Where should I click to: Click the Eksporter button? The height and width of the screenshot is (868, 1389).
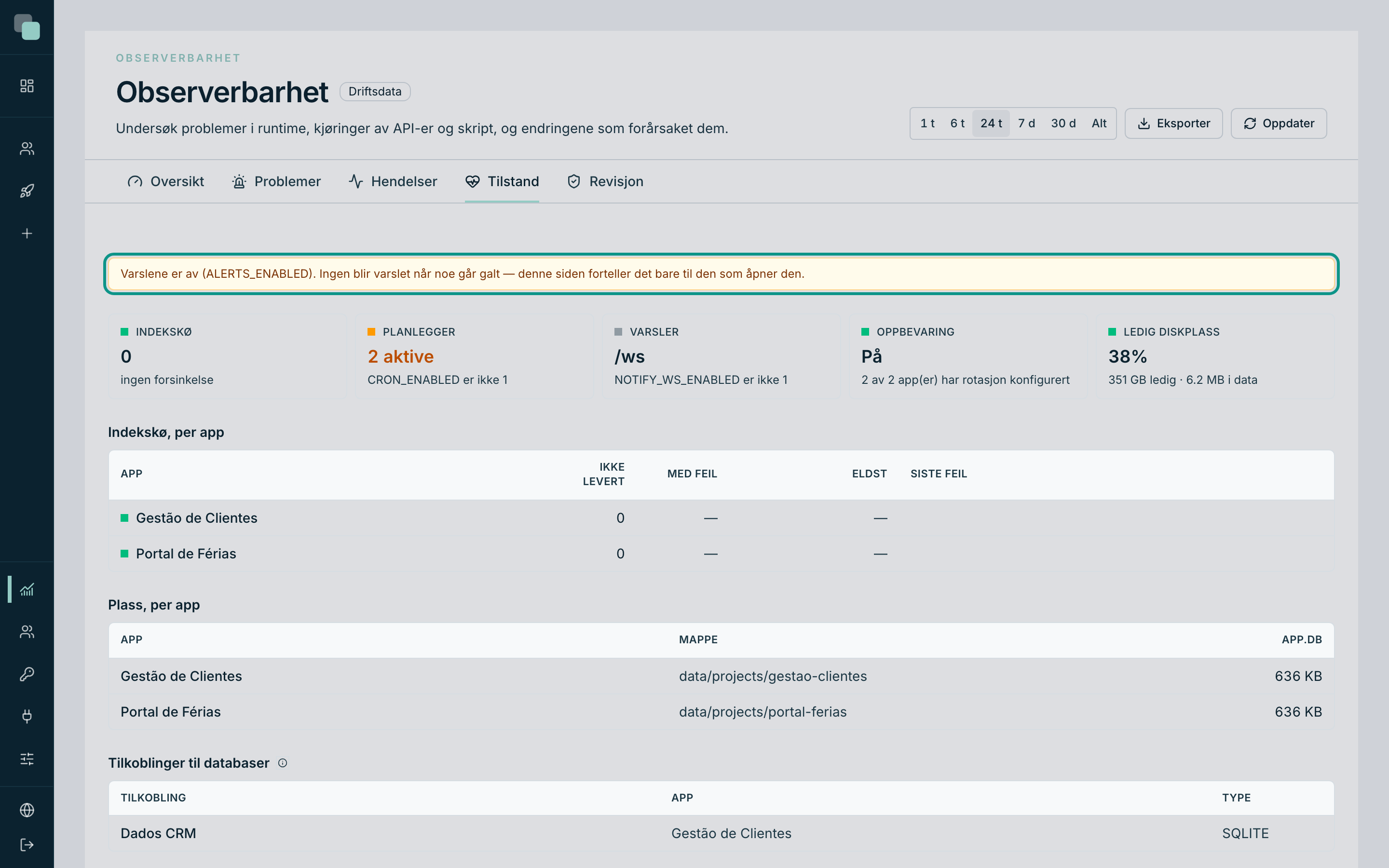1173,123
